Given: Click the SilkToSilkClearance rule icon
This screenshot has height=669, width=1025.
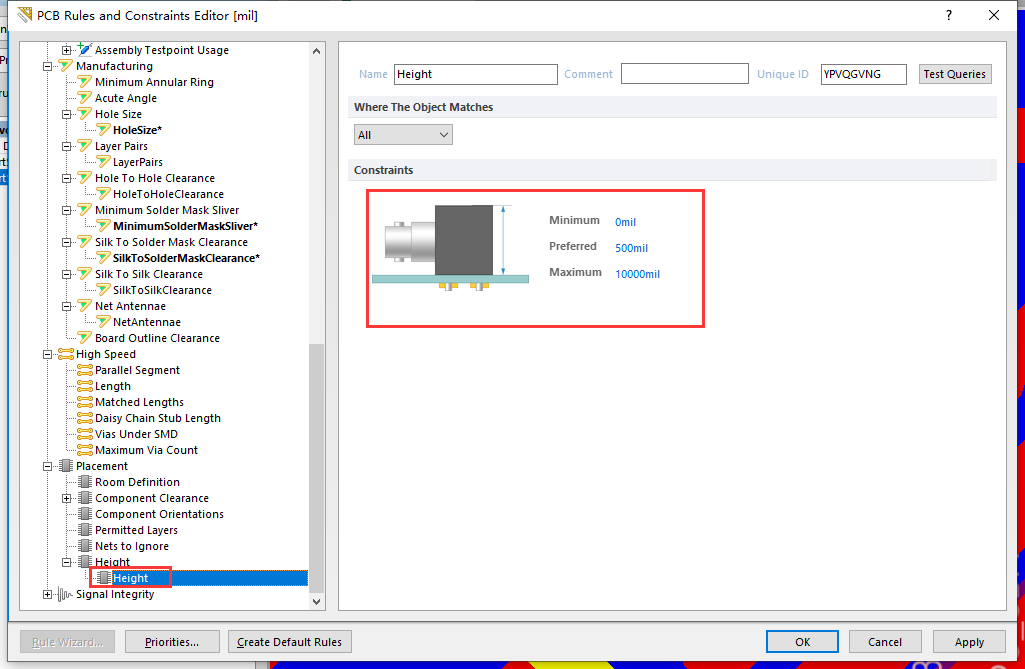Looking at the screenshot, I should point(103,290).
